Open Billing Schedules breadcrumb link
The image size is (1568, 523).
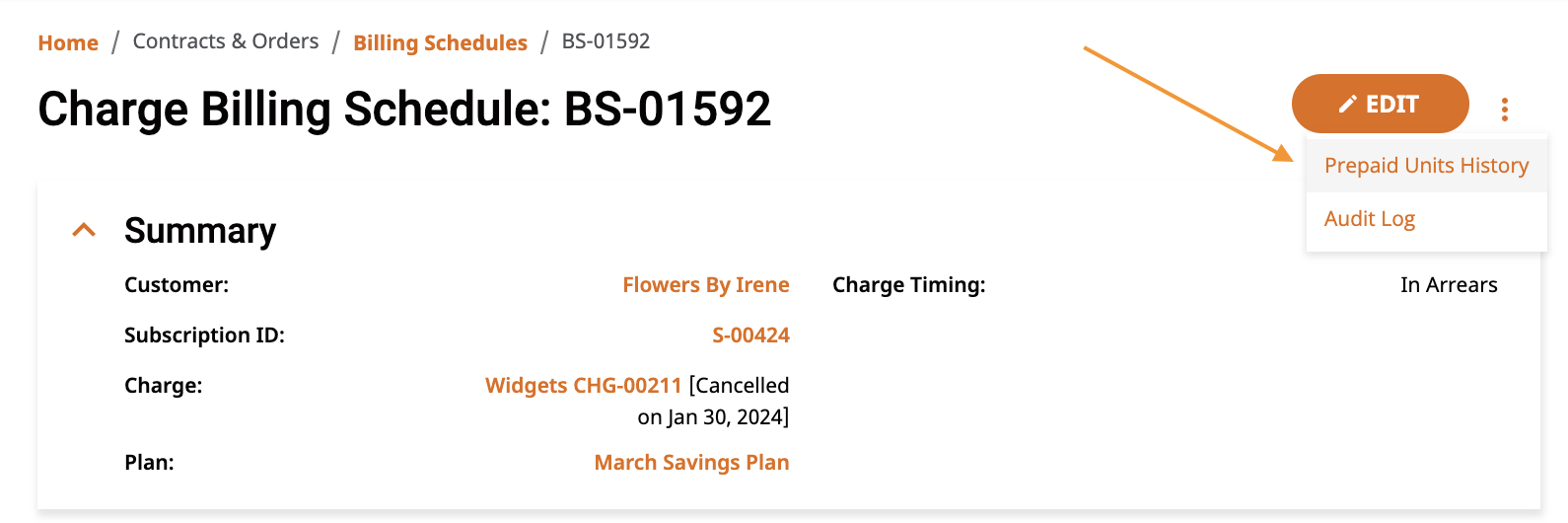441,42
